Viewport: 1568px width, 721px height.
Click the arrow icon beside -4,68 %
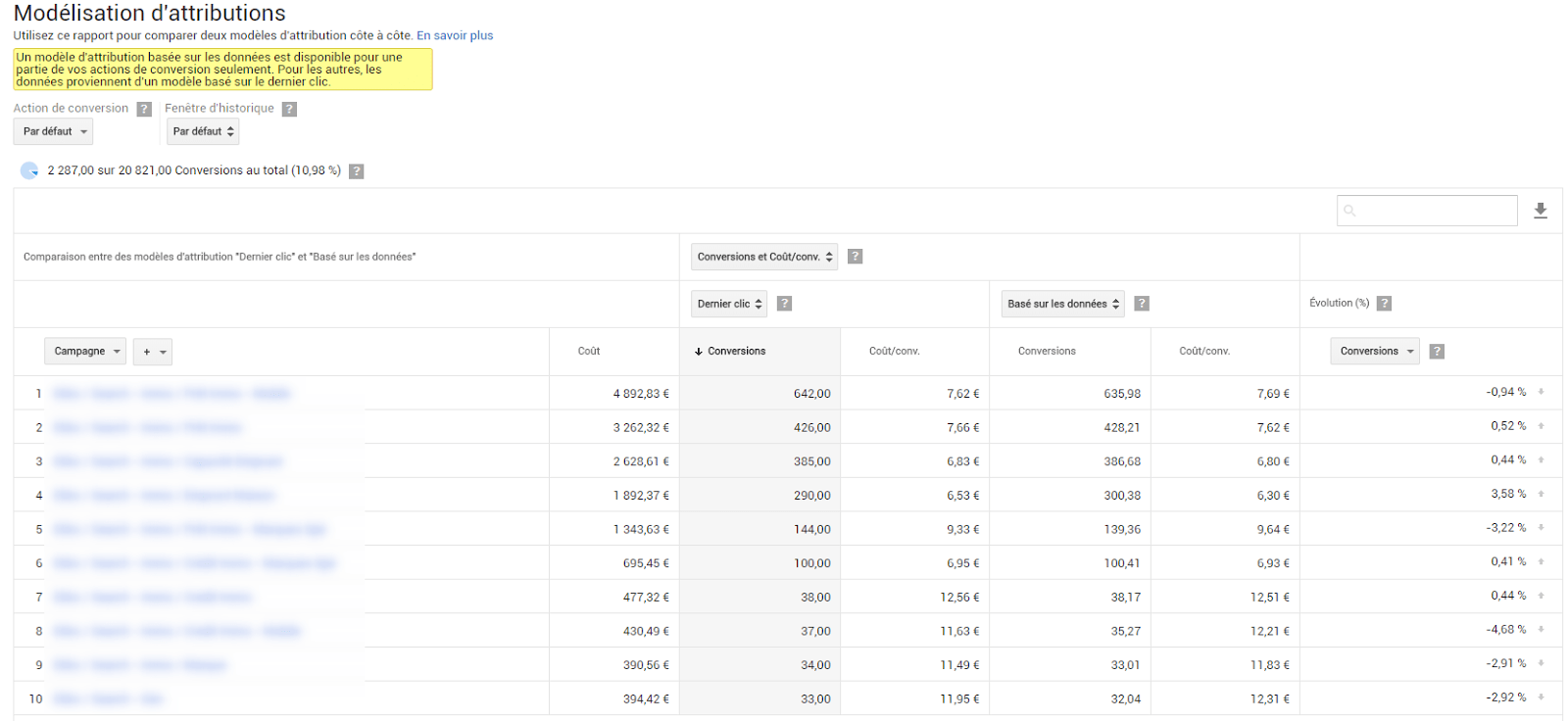(x=1541, y=630)
